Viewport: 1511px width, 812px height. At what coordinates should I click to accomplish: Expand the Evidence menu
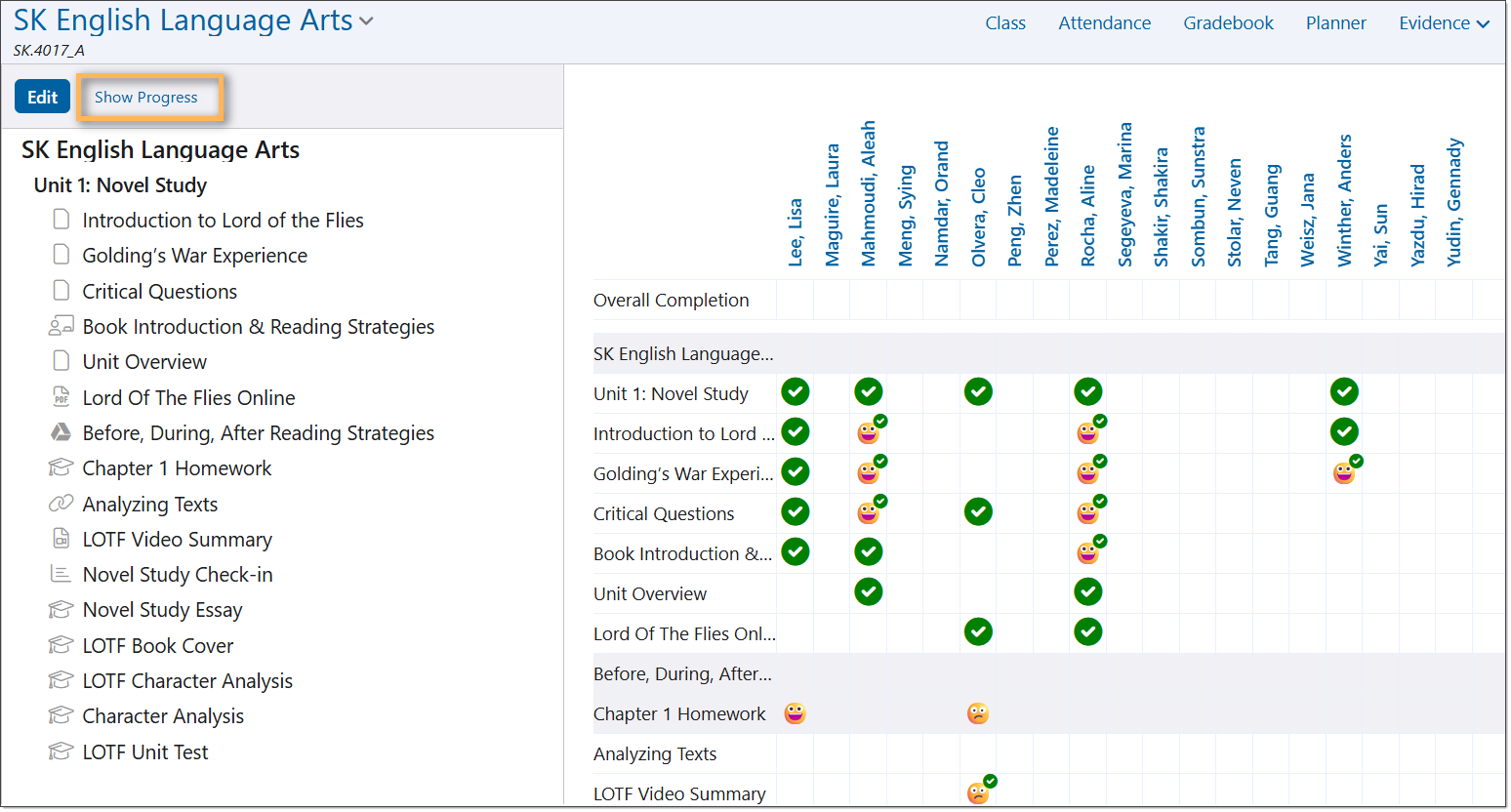(x=1444, y=22)
